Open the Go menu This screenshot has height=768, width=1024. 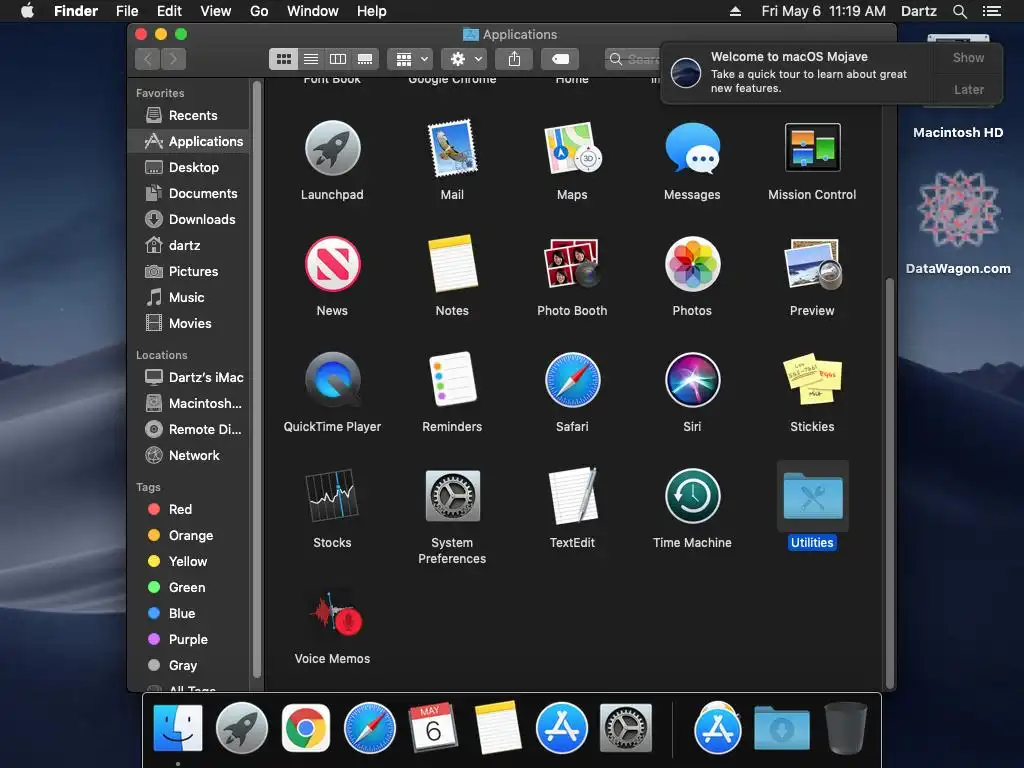(x=259, y=11)
